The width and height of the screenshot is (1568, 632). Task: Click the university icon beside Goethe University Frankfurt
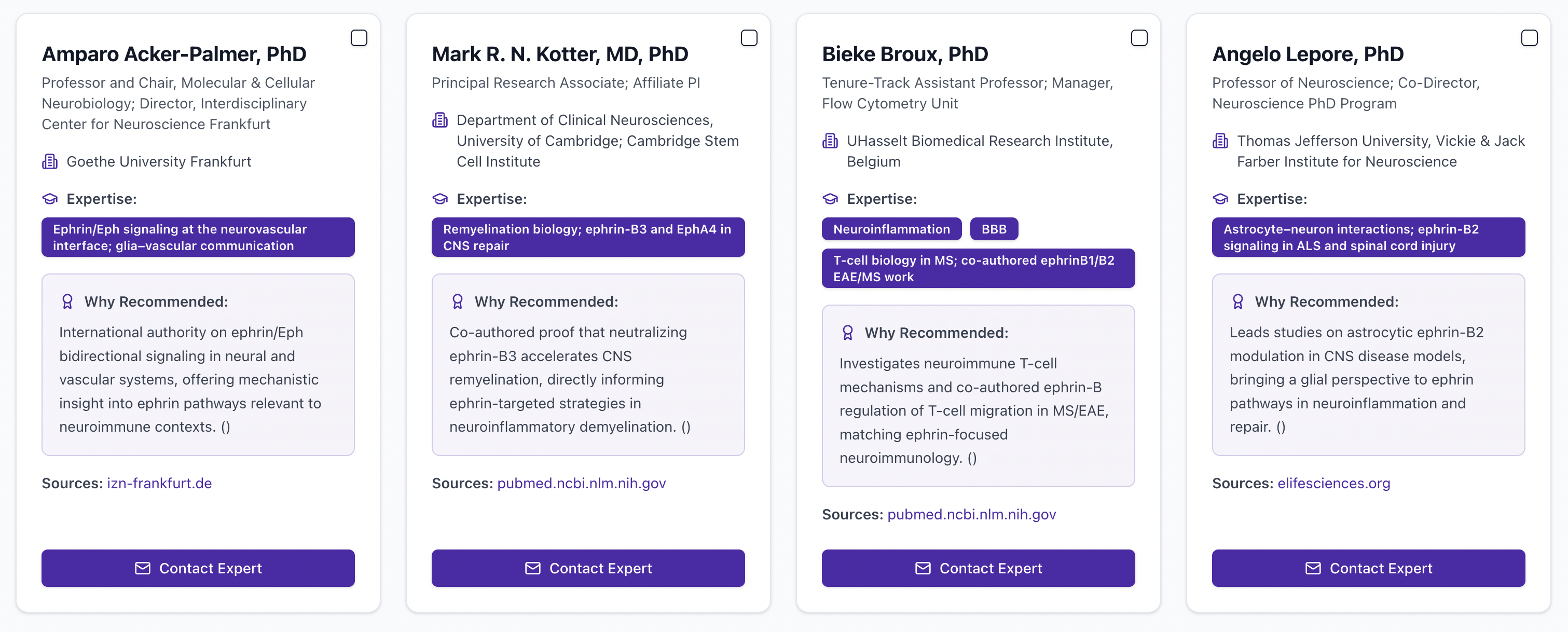49,161
